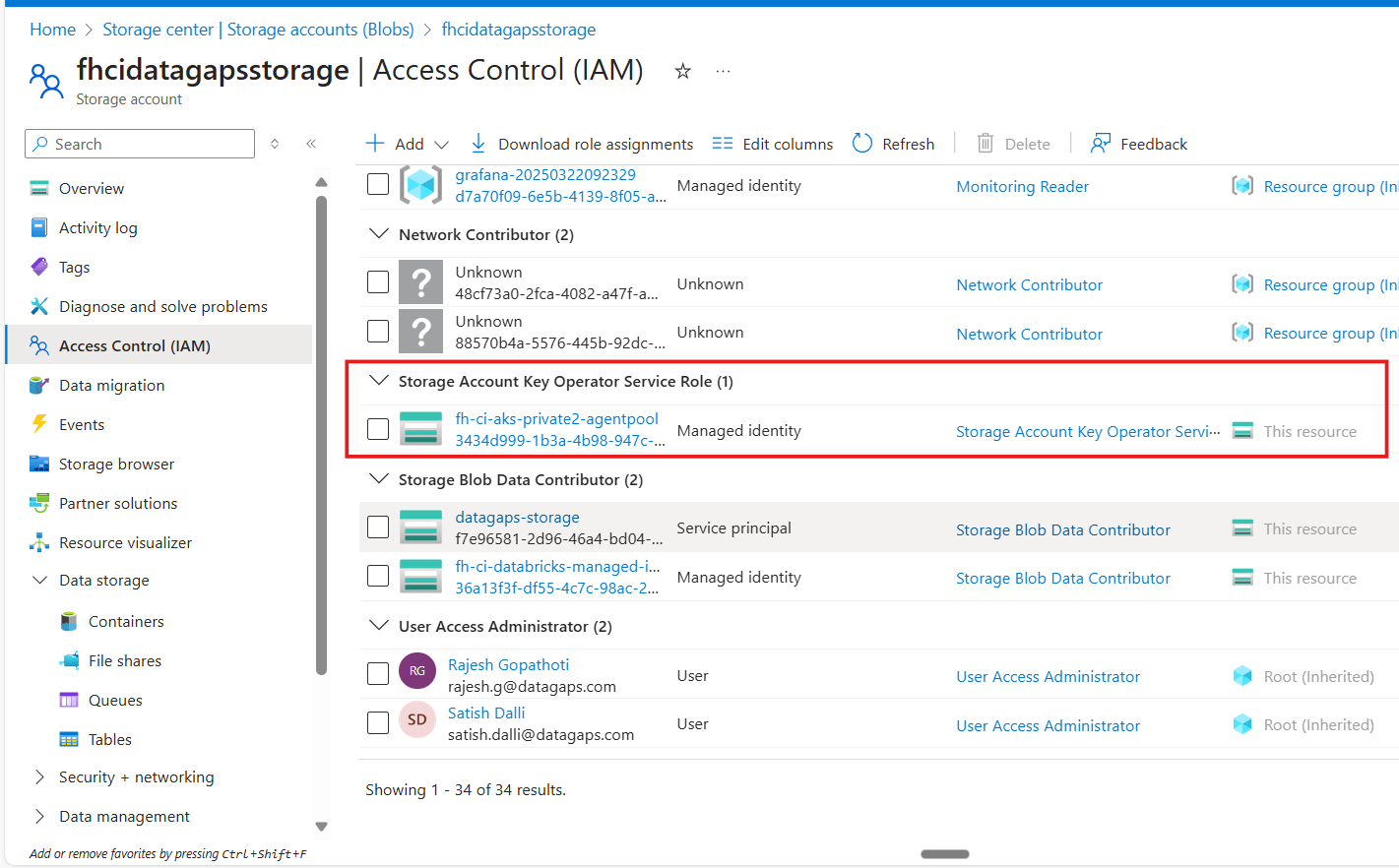Viewport: 1399px width, 868px height.
Task: Collapse the Storage Account Key Operator Service Role group
Action: [x=378, y=381]
